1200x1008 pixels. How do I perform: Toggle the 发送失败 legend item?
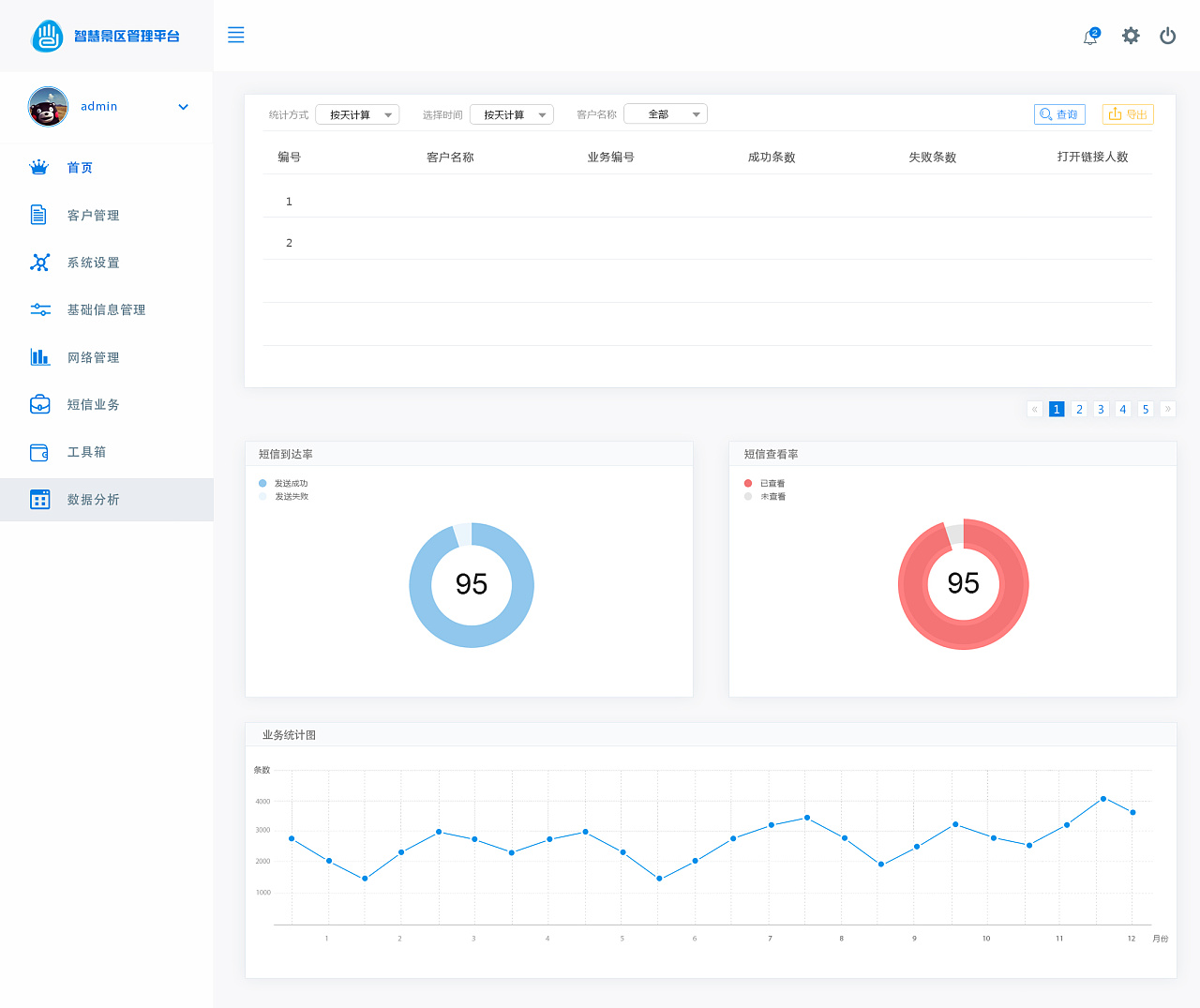[283, 496]
